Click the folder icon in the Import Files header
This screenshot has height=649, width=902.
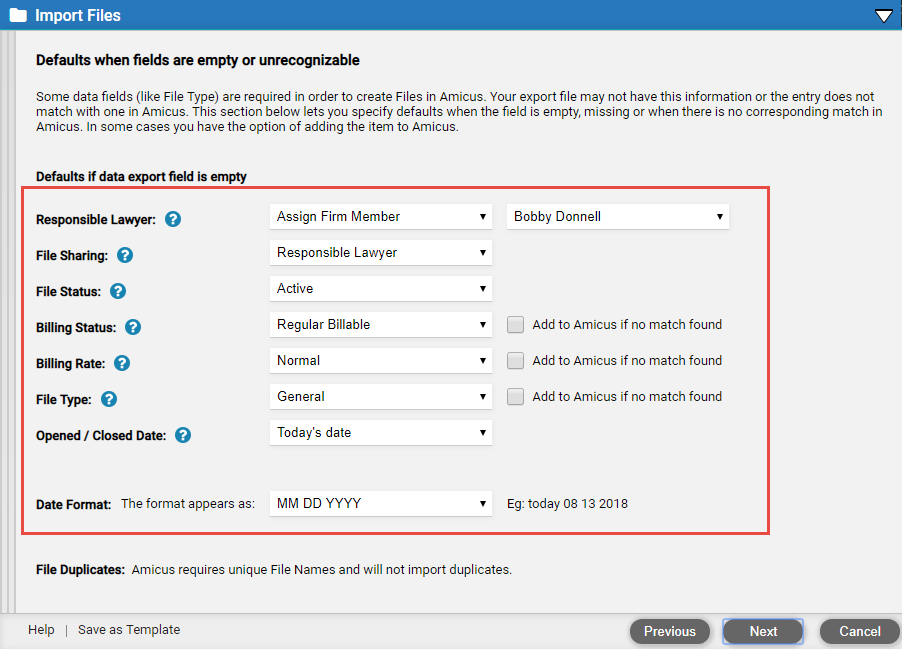coord(18,15)
